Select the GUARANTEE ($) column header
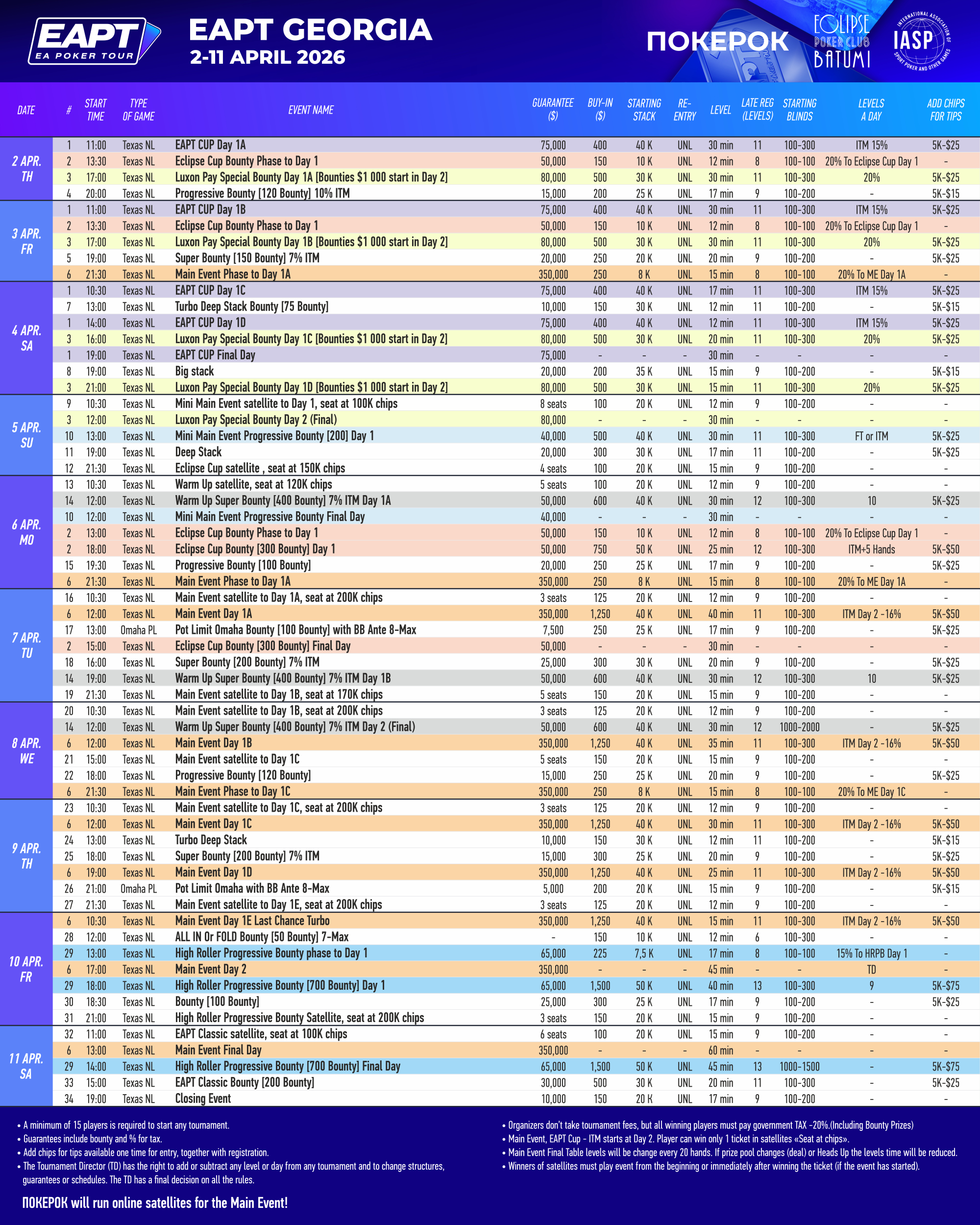Screen dimensions: 980x1225 [552, 110]
